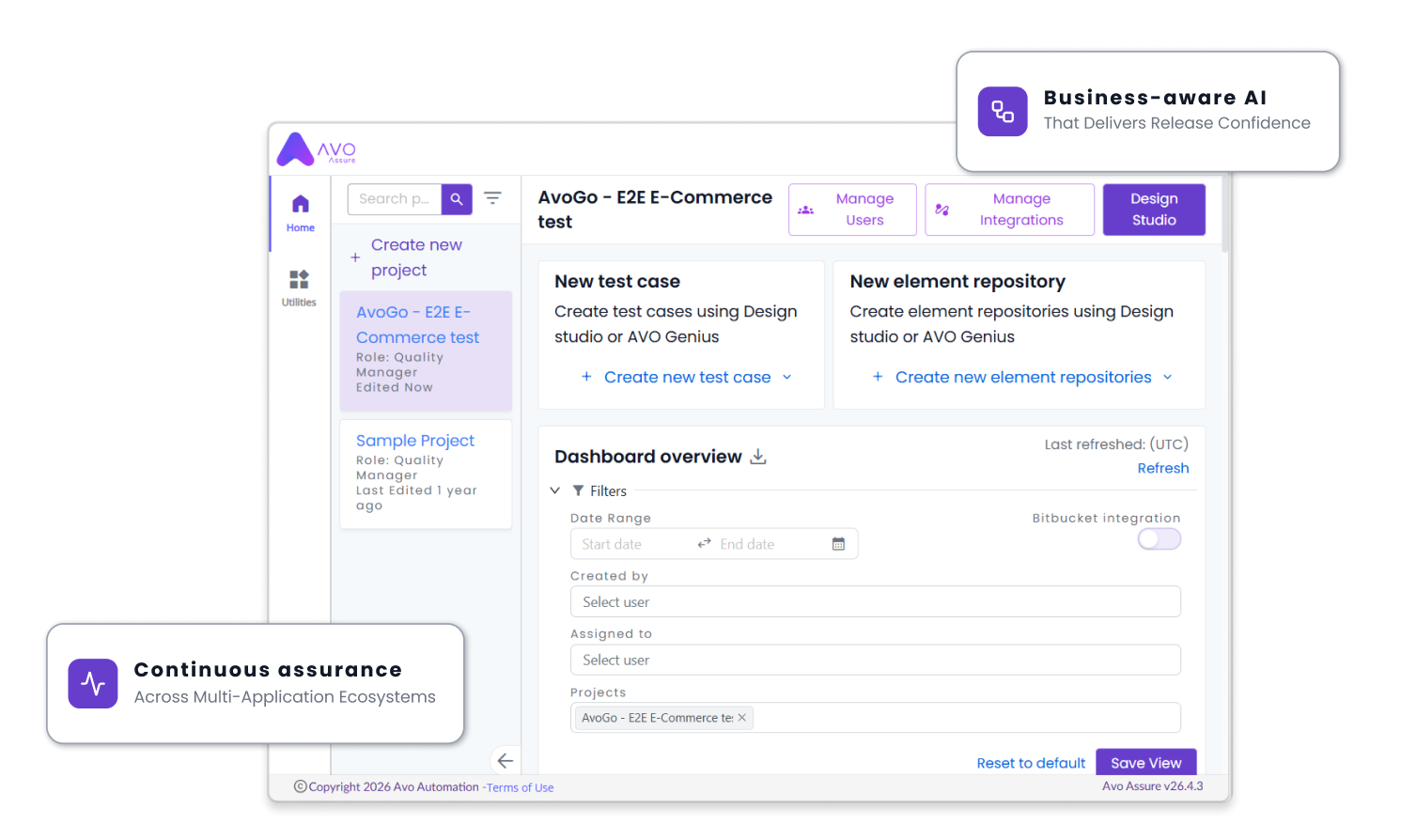This screenshot has height=840, width=1401.
Task: Download the Dashboard overview report
Action: click(758, 457)
